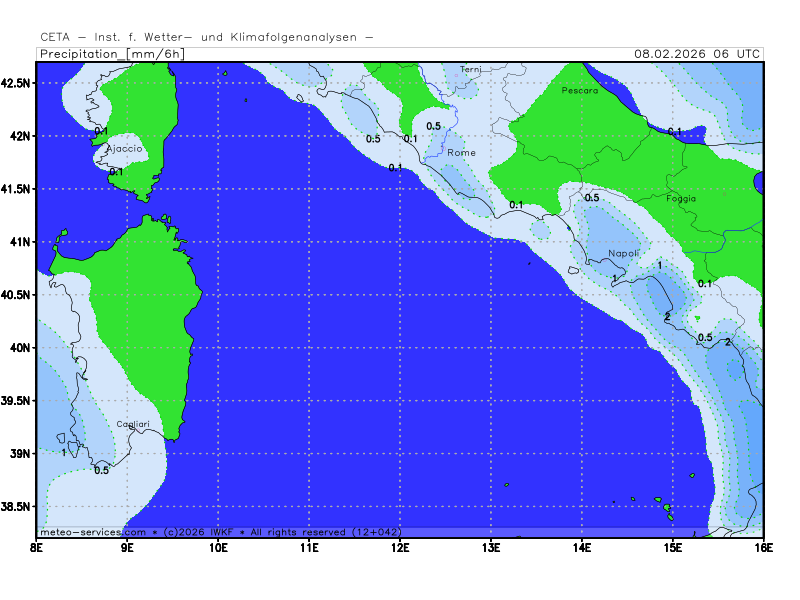Click the Rome city label

tap(462, 153)
